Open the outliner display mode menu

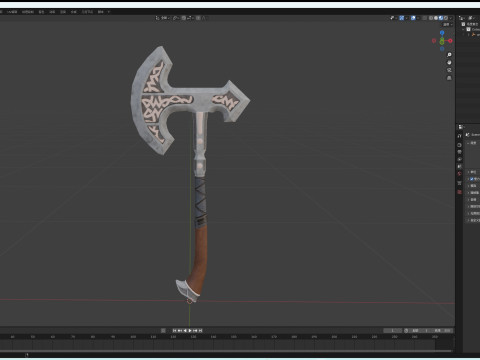[x=462, y=18]
